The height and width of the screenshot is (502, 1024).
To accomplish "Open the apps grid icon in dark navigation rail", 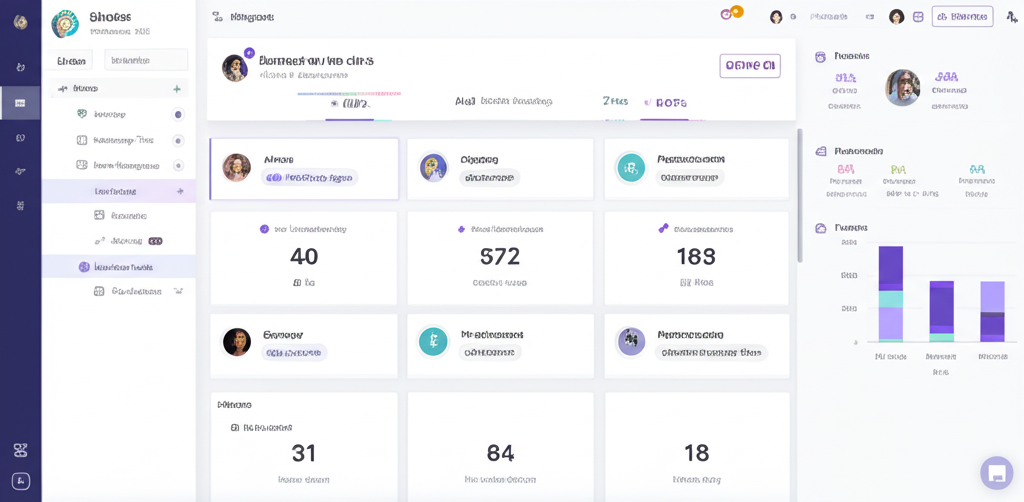I will tap(20, 450).
